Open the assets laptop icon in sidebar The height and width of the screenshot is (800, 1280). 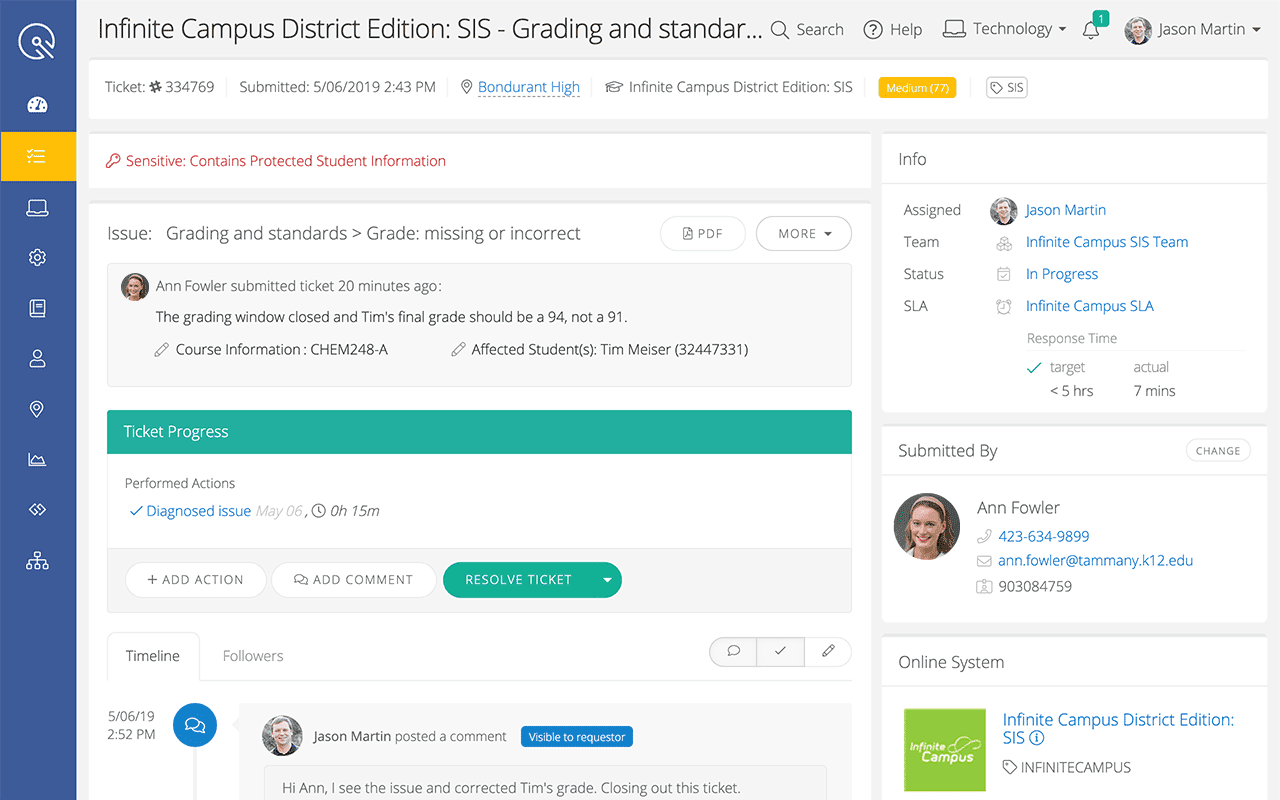click(x=38, y=208)
